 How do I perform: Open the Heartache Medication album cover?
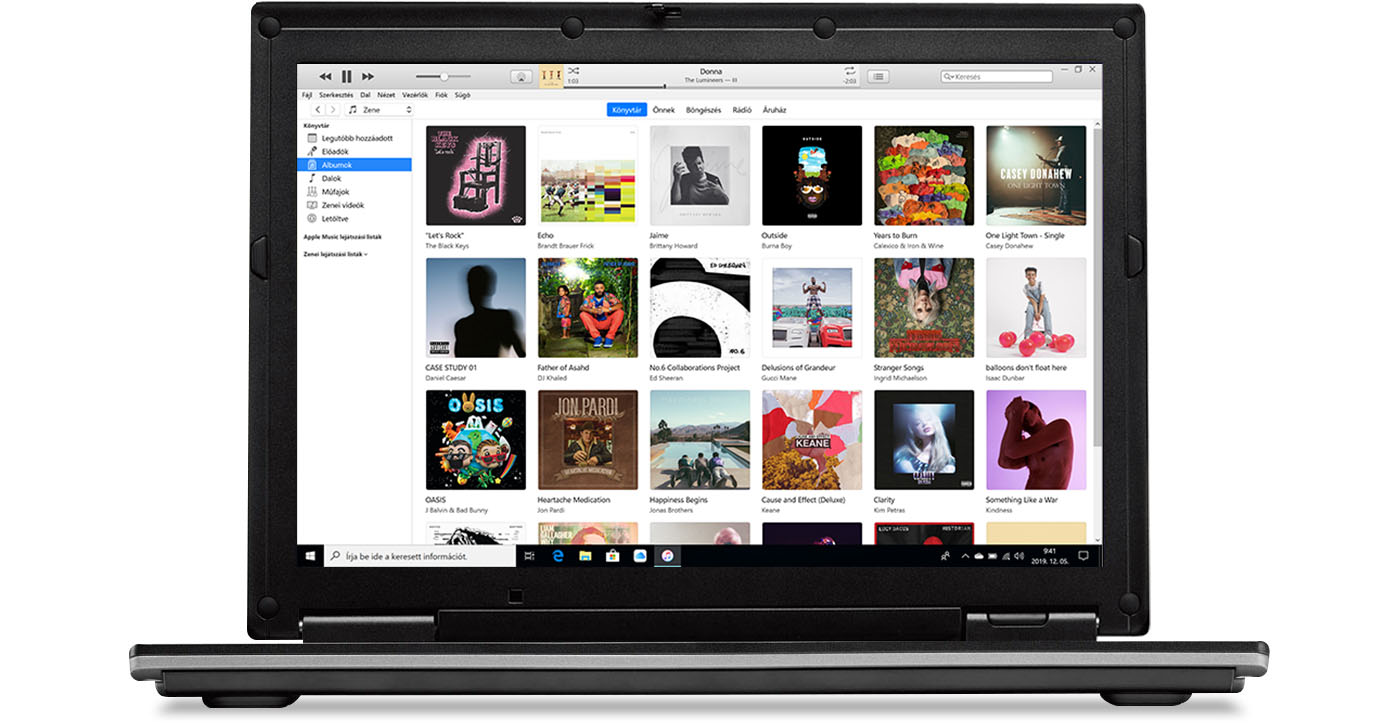click(x=588, y=440)
